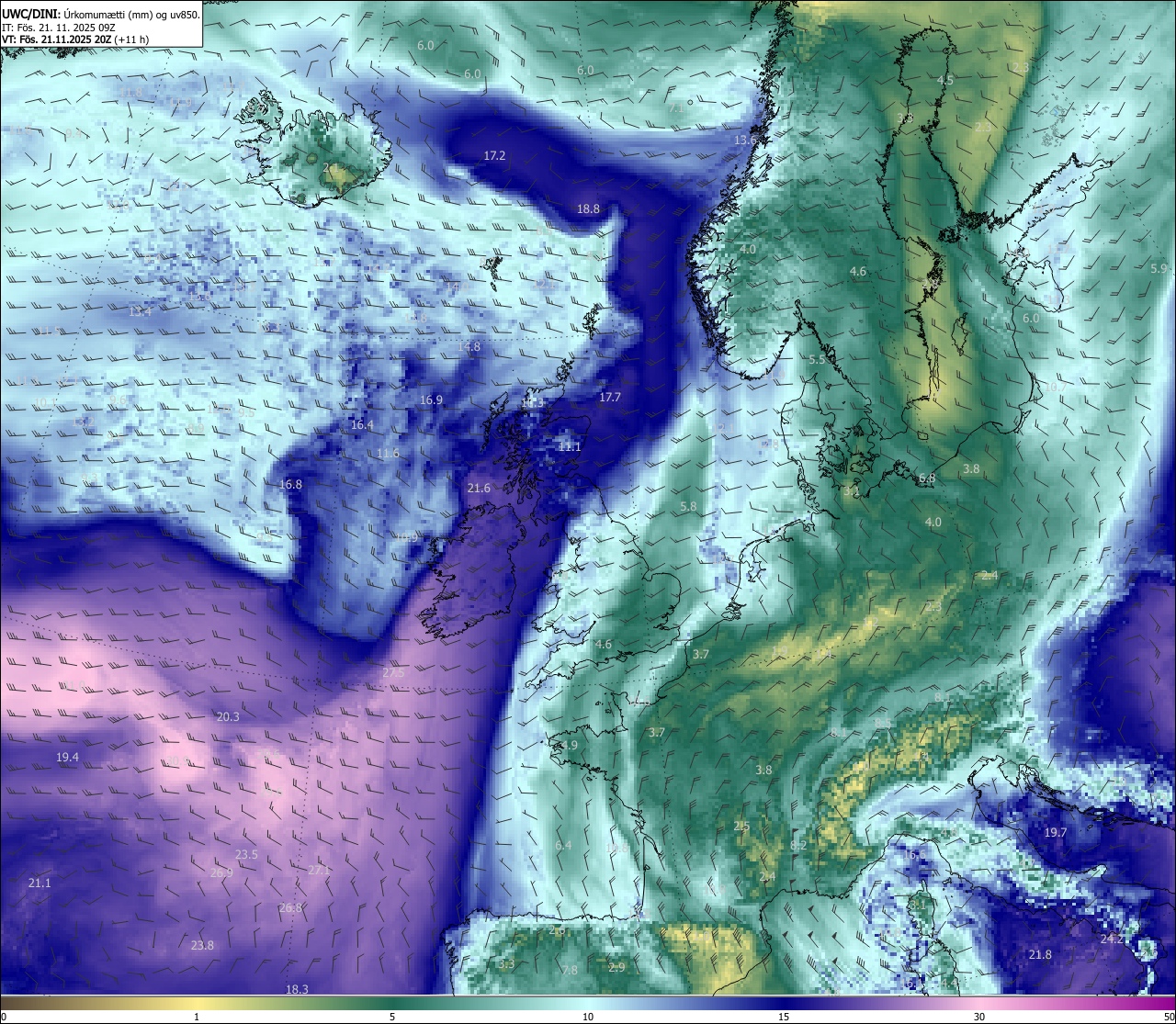This screenshot has width=1176, height=1024.
Task: Click the 7.1 value in the Norwegian Sea
Action: pyautogui.click(x=675, y=108)
